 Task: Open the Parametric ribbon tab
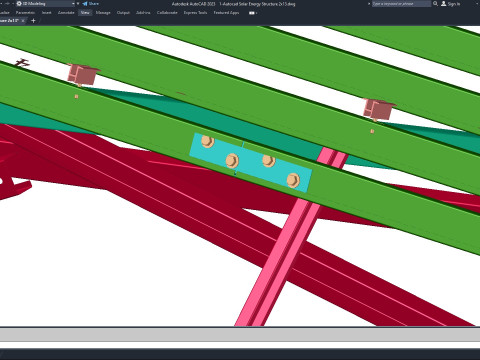tap(25, 13)
